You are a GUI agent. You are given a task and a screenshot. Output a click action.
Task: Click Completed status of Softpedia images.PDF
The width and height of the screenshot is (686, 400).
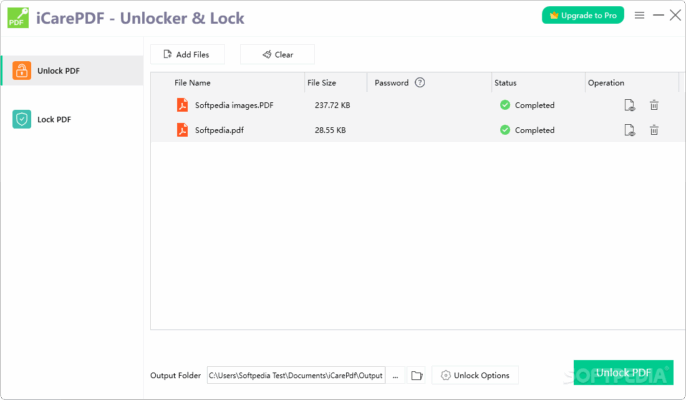535,105
